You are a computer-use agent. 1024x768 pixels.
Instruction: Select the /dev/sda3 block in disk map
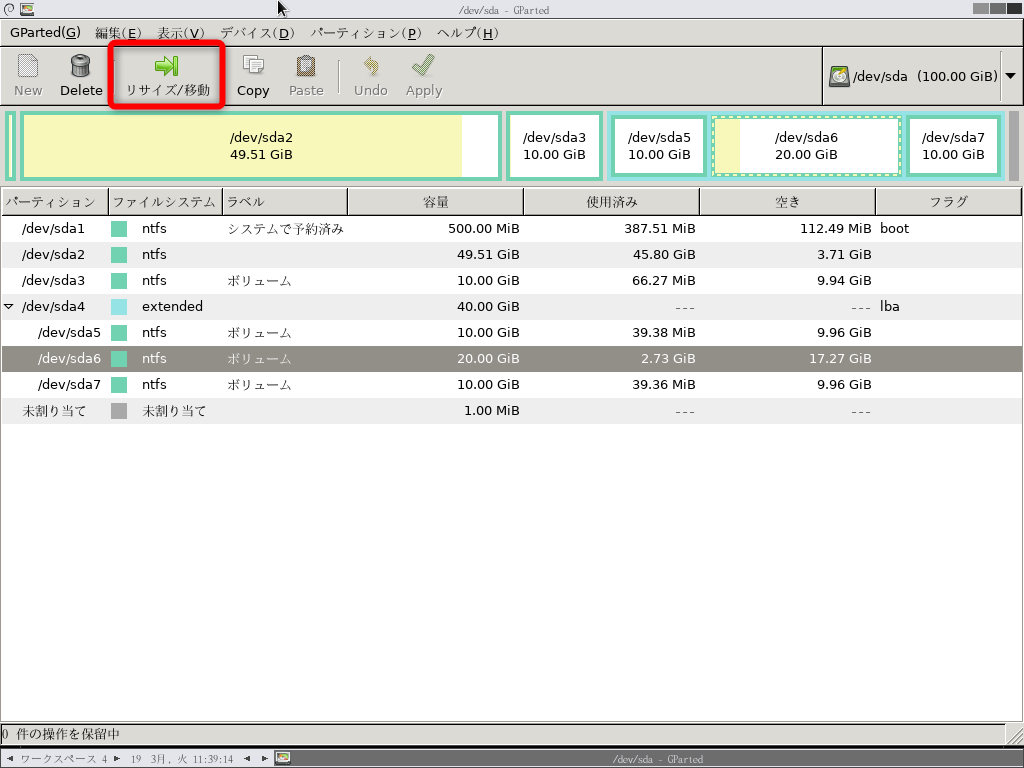click(x=554, y=146)
